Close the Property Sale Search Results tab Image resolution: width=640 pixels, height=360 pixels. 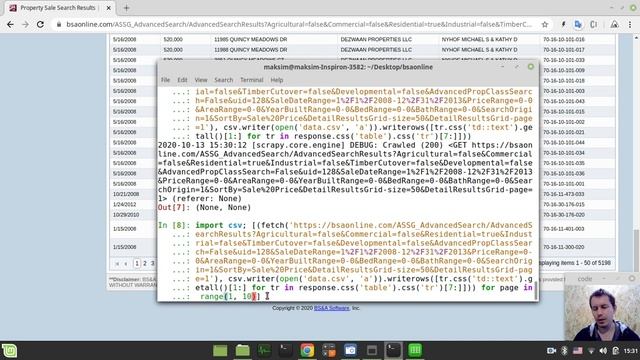(109, 8)
